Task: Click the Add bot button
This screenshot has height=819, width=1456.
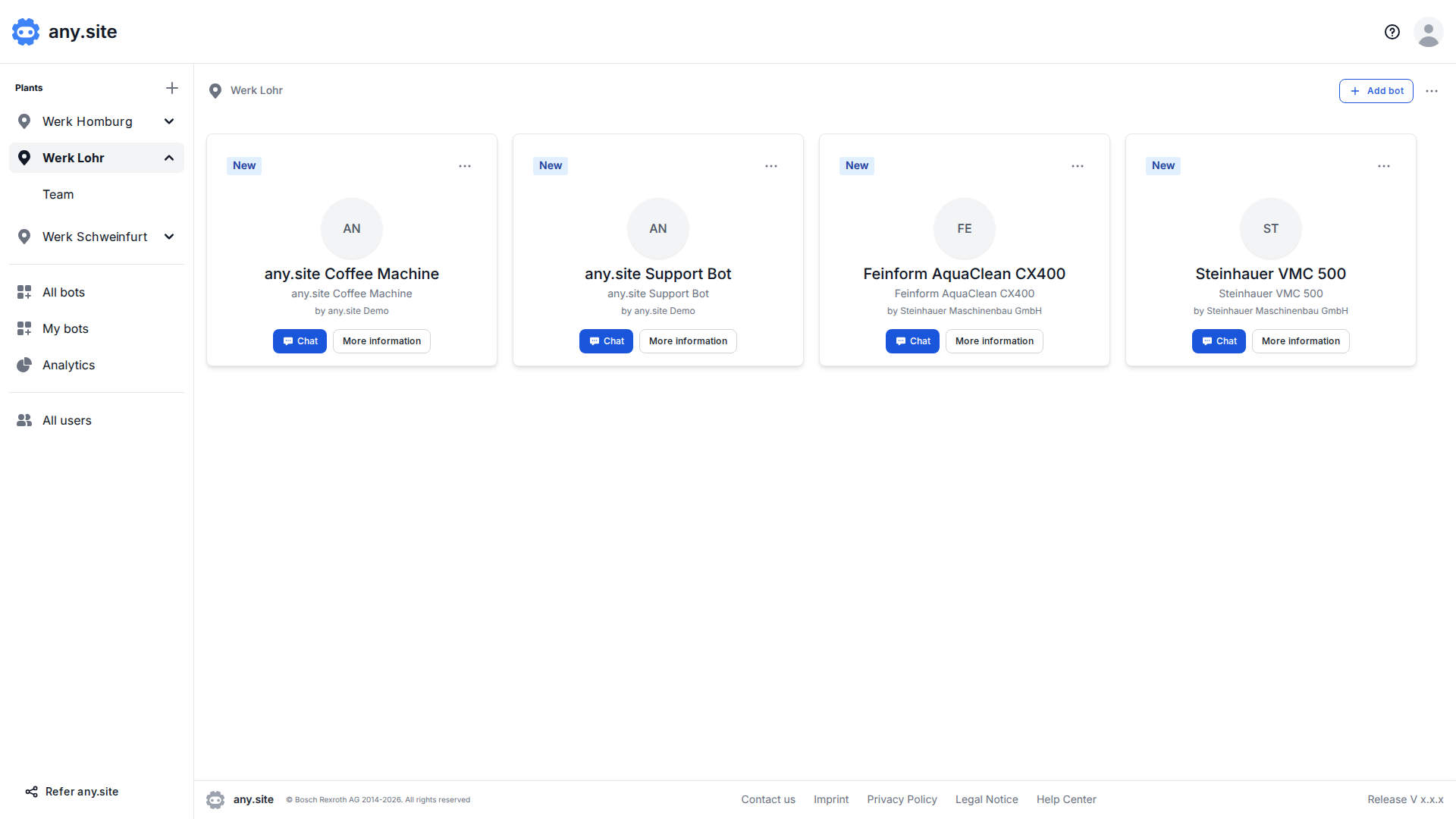Action: tap(1376, 90)
